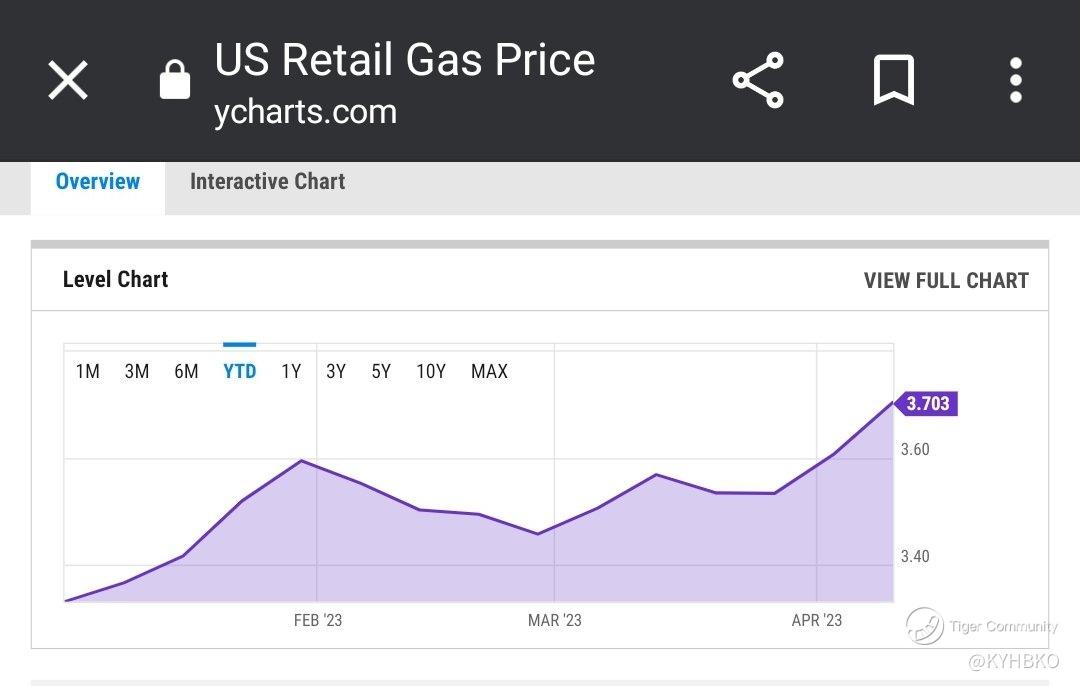
Task: Tap the share icon
Action: 758,80
